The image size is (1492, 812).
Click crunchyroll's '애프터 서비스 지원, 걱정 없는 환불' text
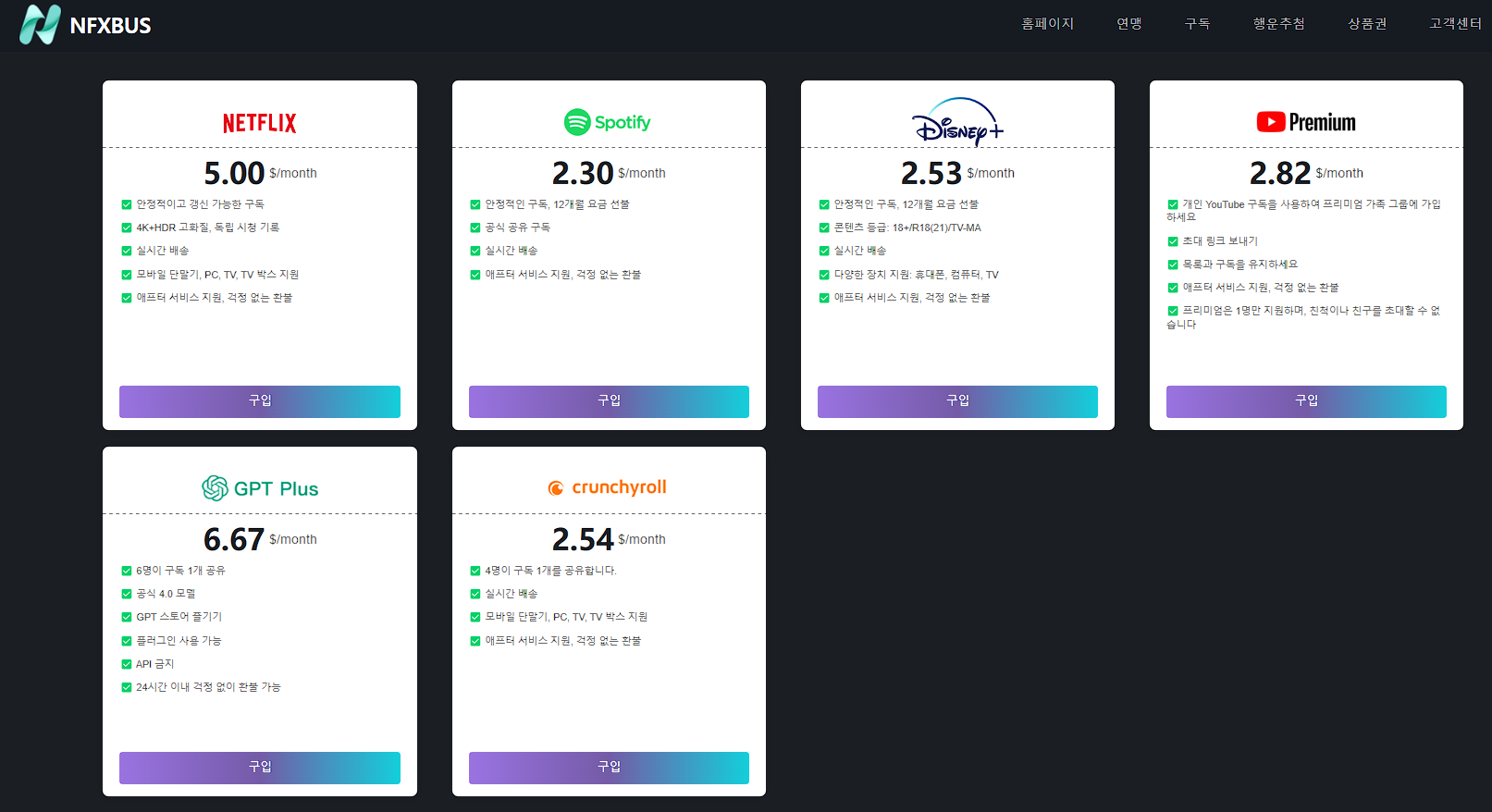tap(563, 641)
